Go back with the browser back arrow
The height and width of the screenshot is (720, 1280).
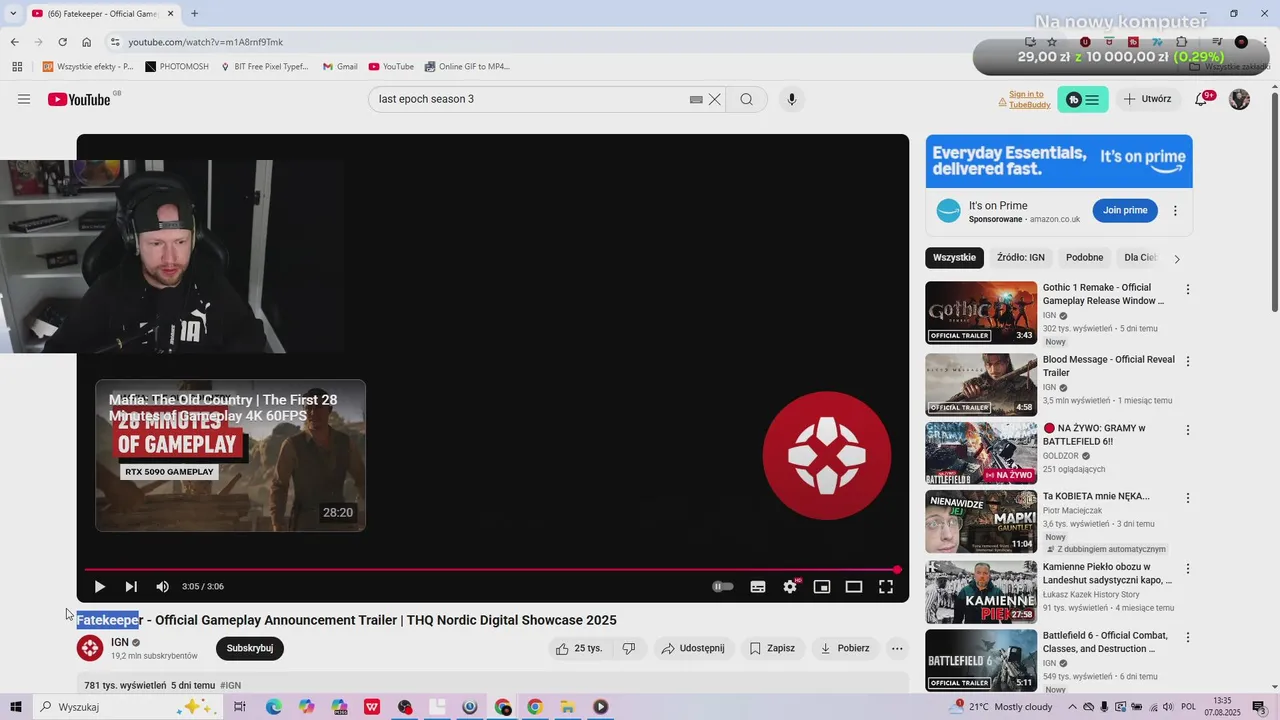click(x=14, y=42)
